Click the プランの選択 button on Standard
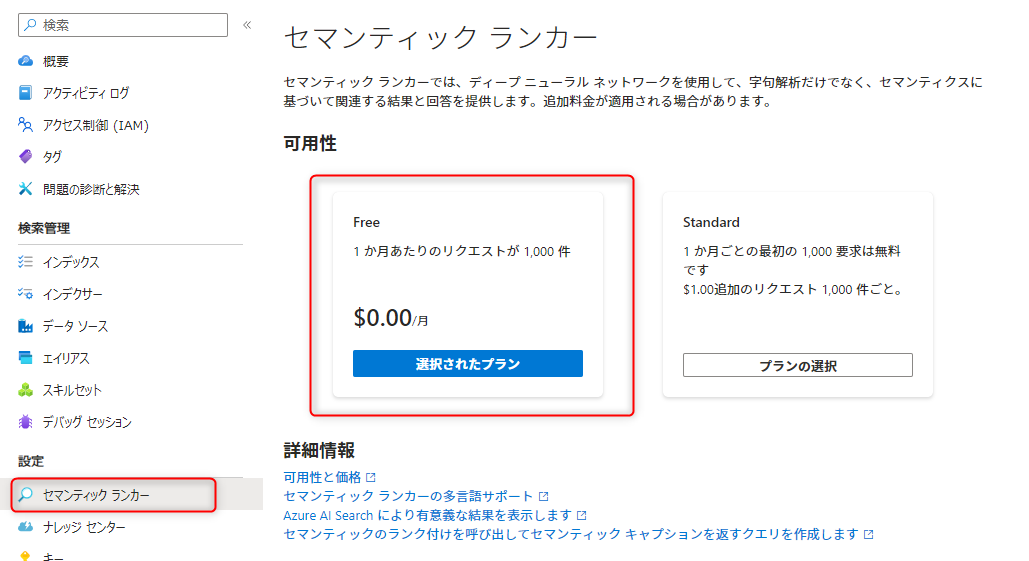The height and width of the screenshot is (561, 1029). (x=797, y=365)
